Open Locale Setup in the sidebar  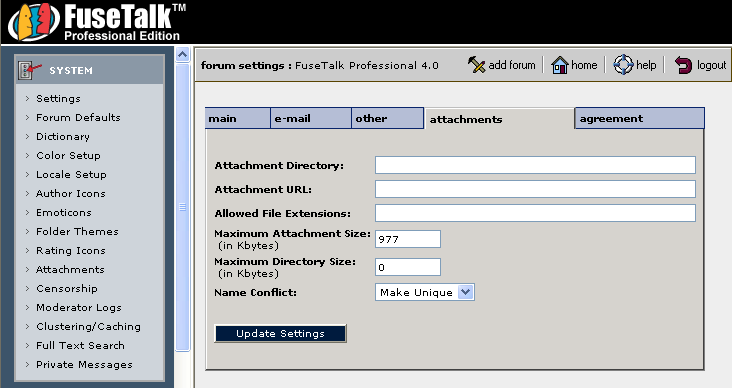[x=71, y=174]
